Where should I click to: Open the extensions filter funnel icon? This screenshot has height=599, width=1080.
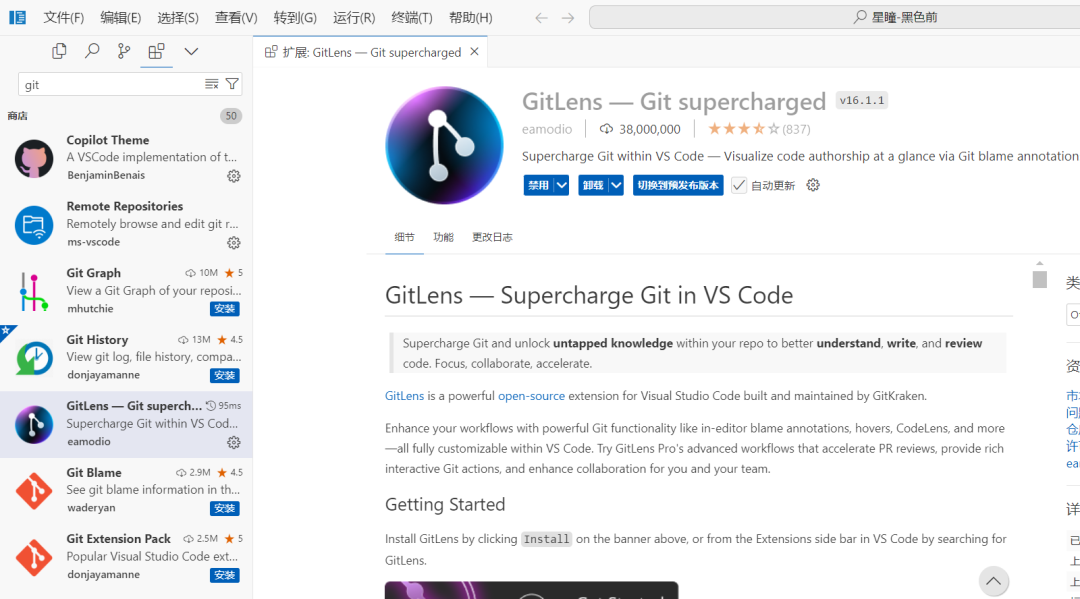(x=232, y=84)
